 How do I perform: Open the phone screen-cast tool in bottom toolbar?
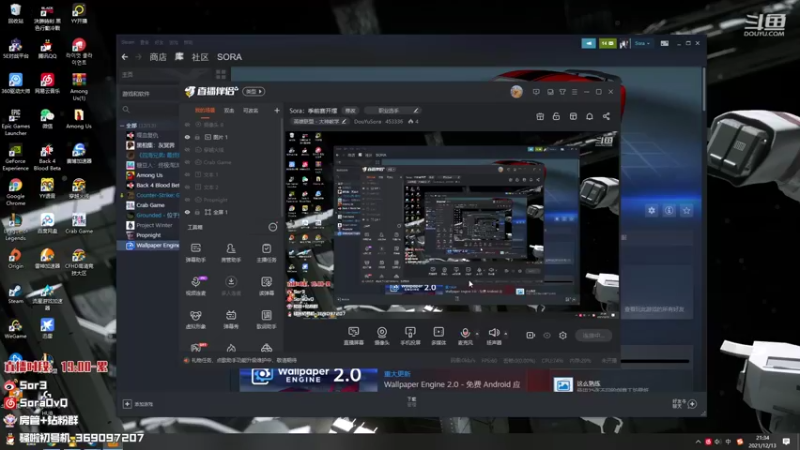pyautogui.click(x=410, y=335)
